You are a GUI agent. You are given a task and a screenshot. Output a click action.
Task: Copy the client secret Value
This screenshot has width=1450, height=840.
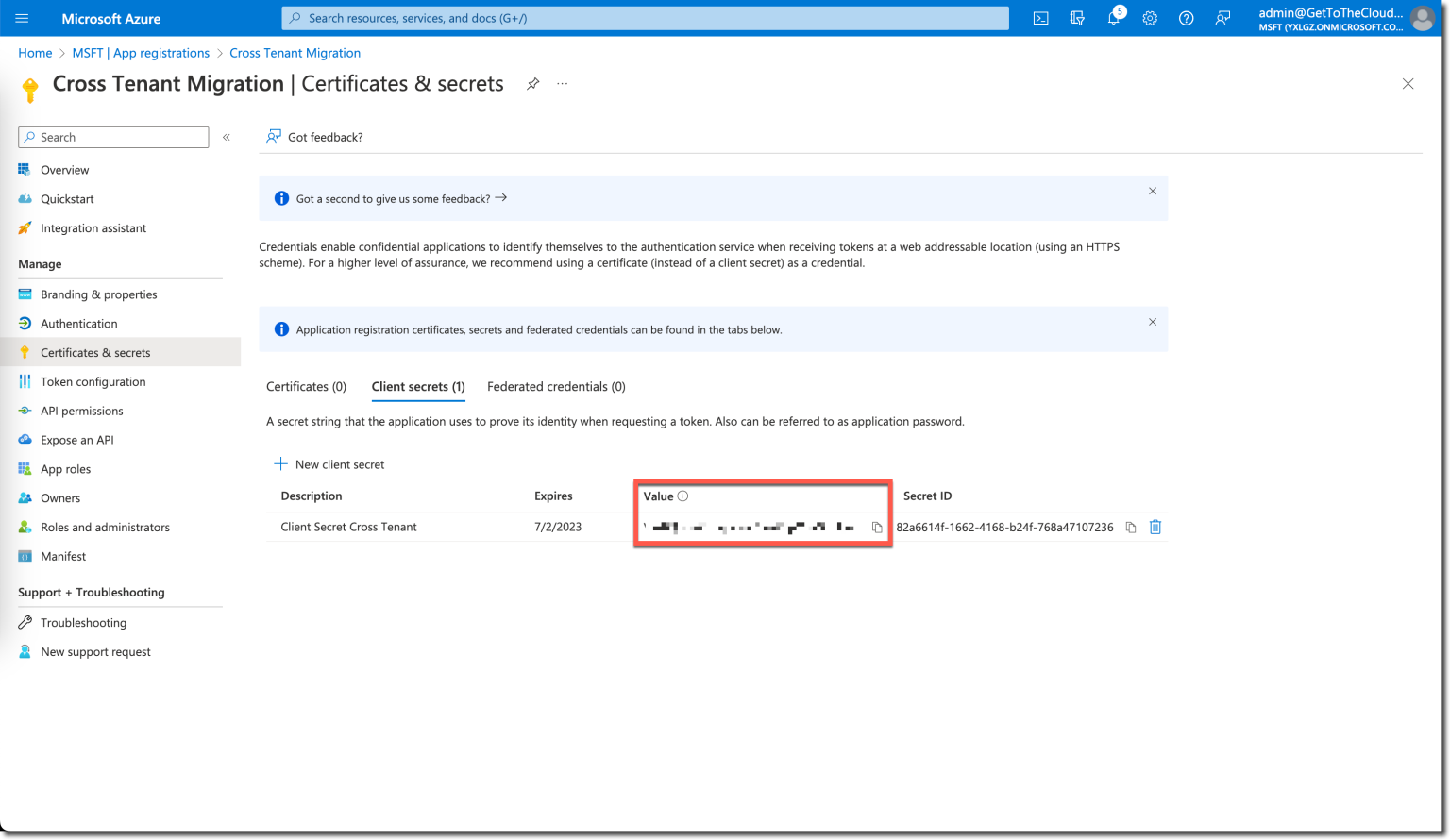pos(877,528)
